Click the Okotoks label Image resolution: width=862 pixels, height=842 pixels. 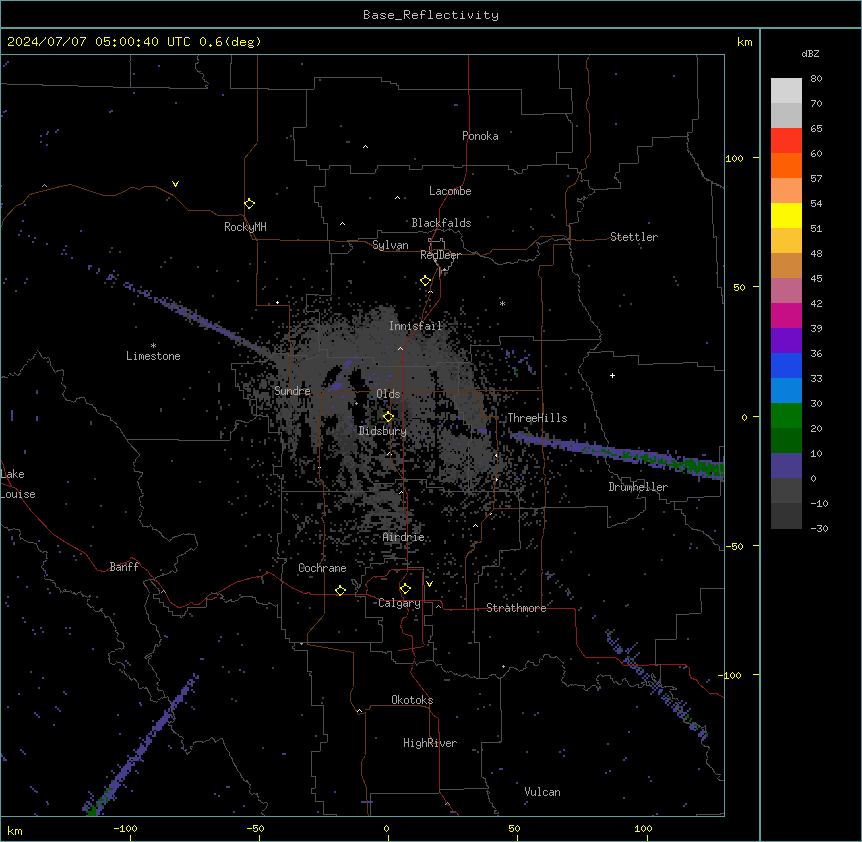(412, 700)
